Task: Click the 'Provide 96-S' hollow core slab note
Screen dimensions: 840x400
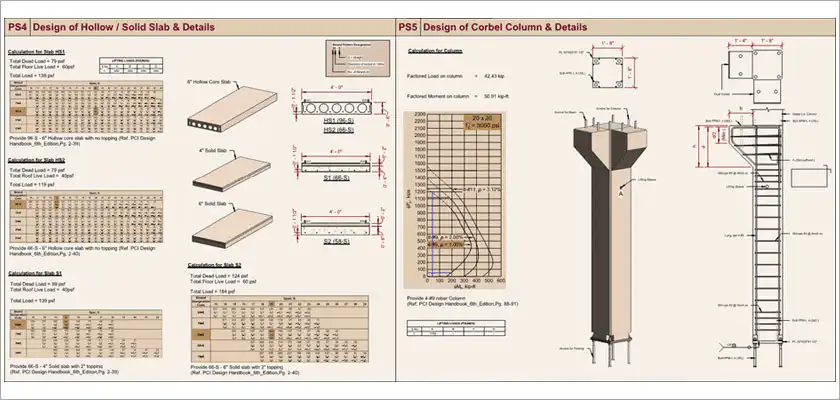Action: point(82,140)
